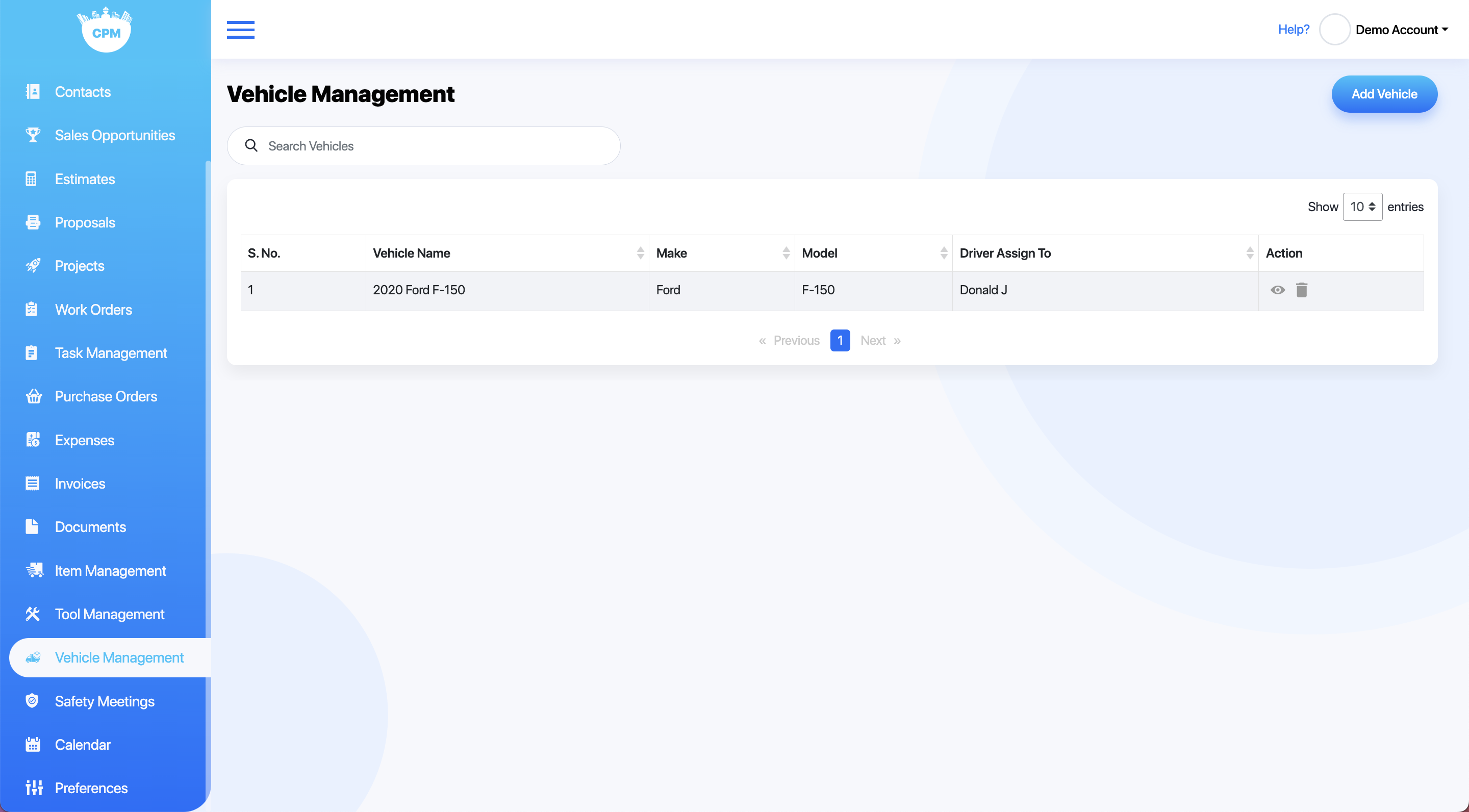Click the Sales Opportunities trophy icon
This screenshot has width=1469, height=812.
coord(33,135)
